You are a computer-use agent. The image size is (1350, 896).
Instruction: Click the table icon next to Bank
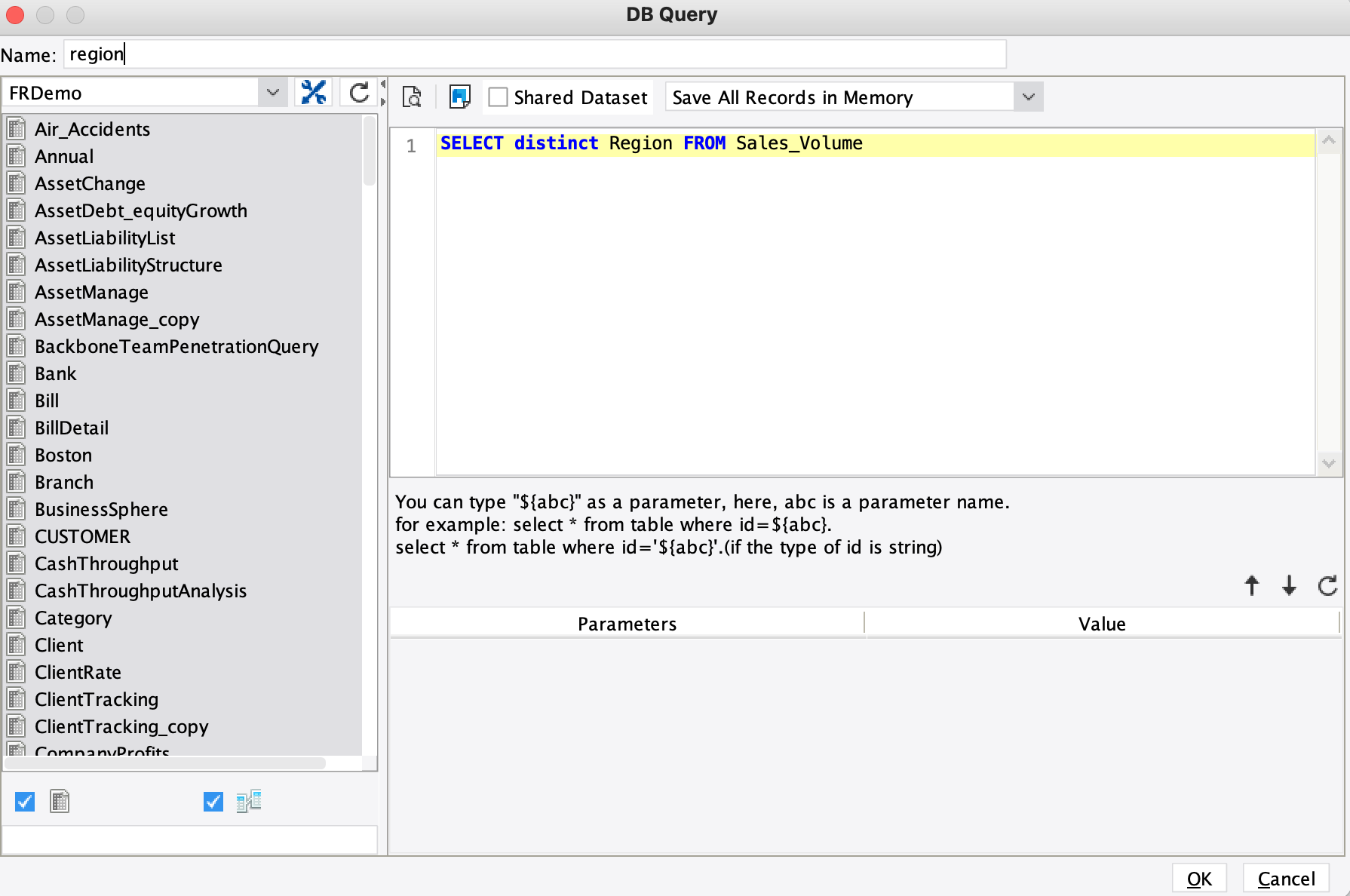pos(17,373)
